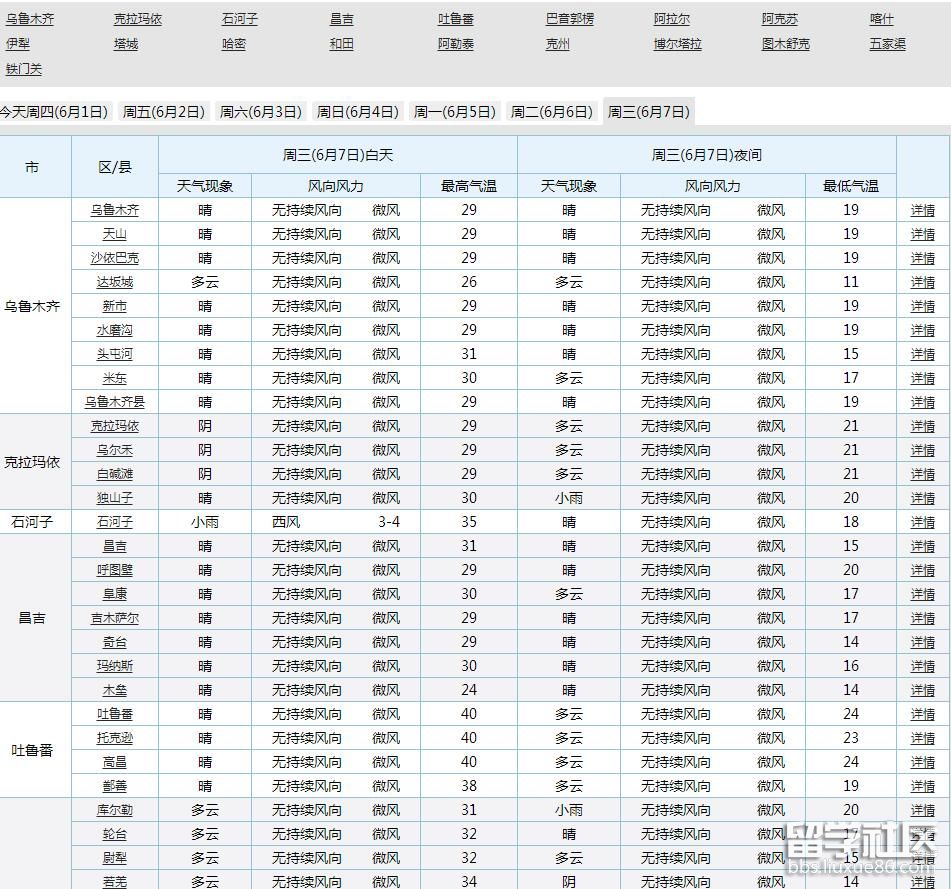This screenshot has height=889, width=951.
Task: Open the 达坂城 district link
Action: [x=113, y=281]
